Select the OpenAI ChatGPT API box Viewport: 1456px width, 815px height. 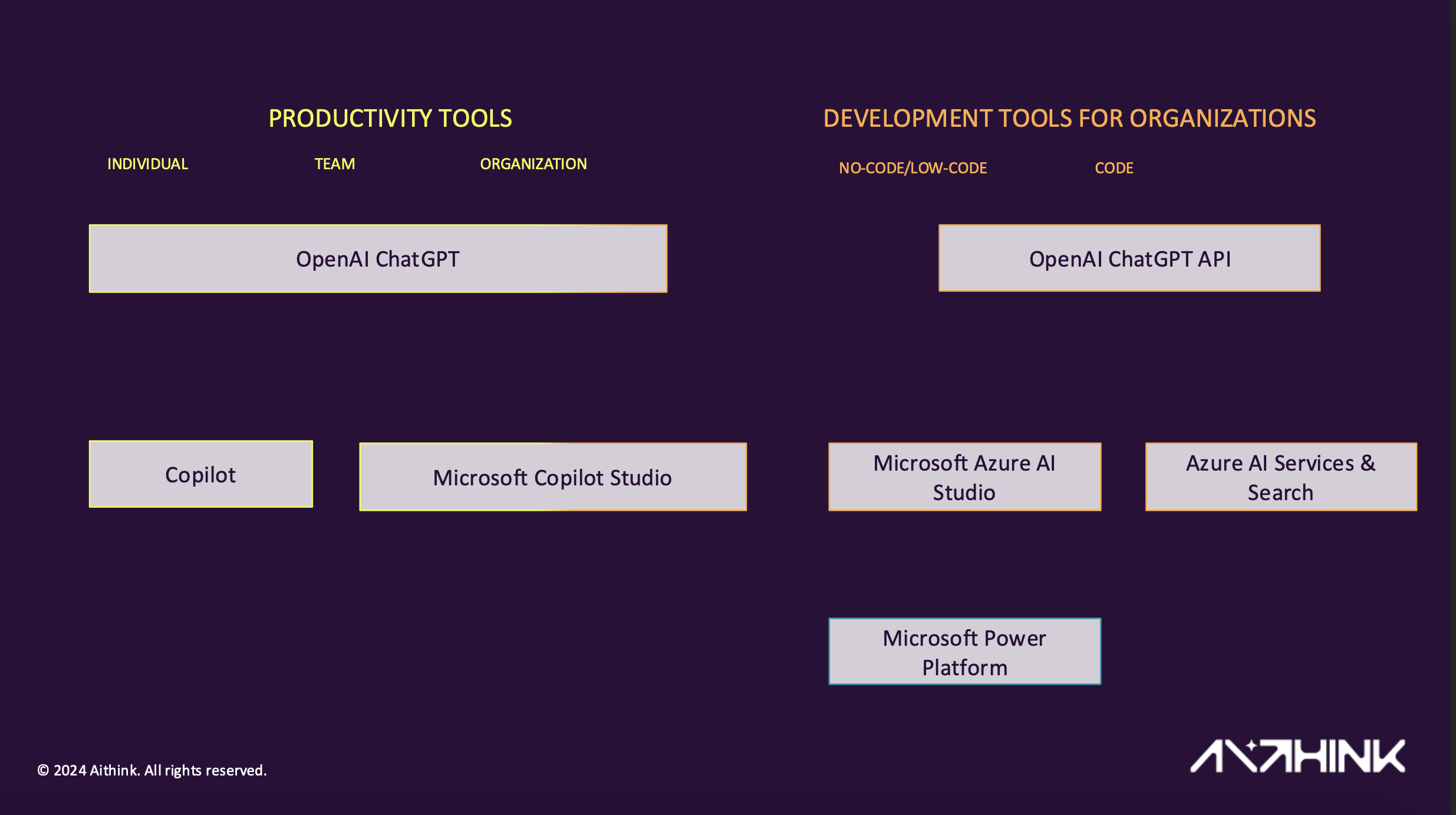pyautogui.click(x=1129, y=258)
